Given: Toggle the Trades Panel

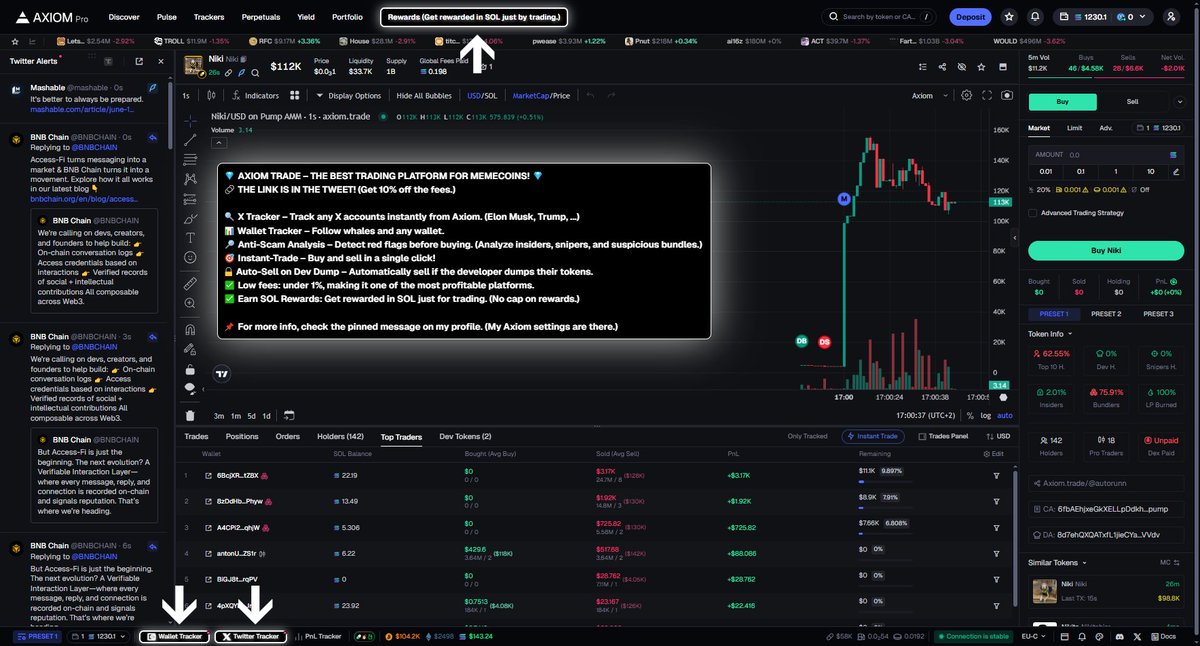Looking at the screenshot, I should click(942, 436).
